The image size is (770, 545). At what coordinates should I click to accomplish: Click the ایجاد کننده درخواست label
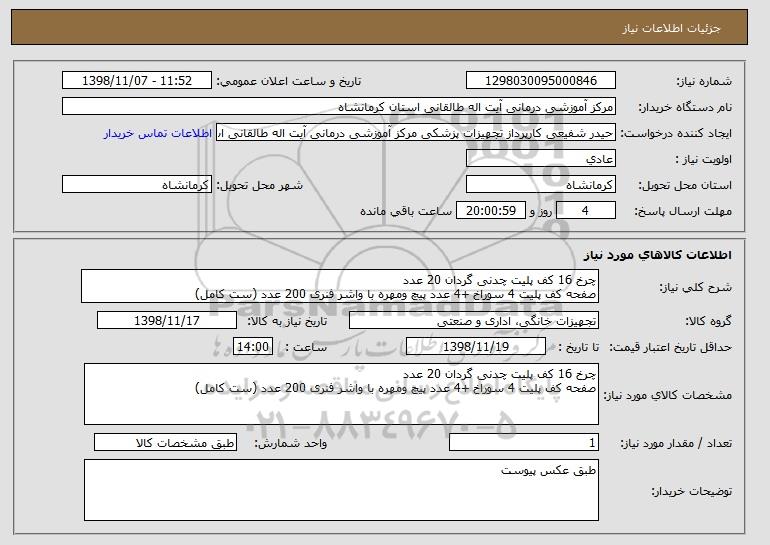[676, 134]
